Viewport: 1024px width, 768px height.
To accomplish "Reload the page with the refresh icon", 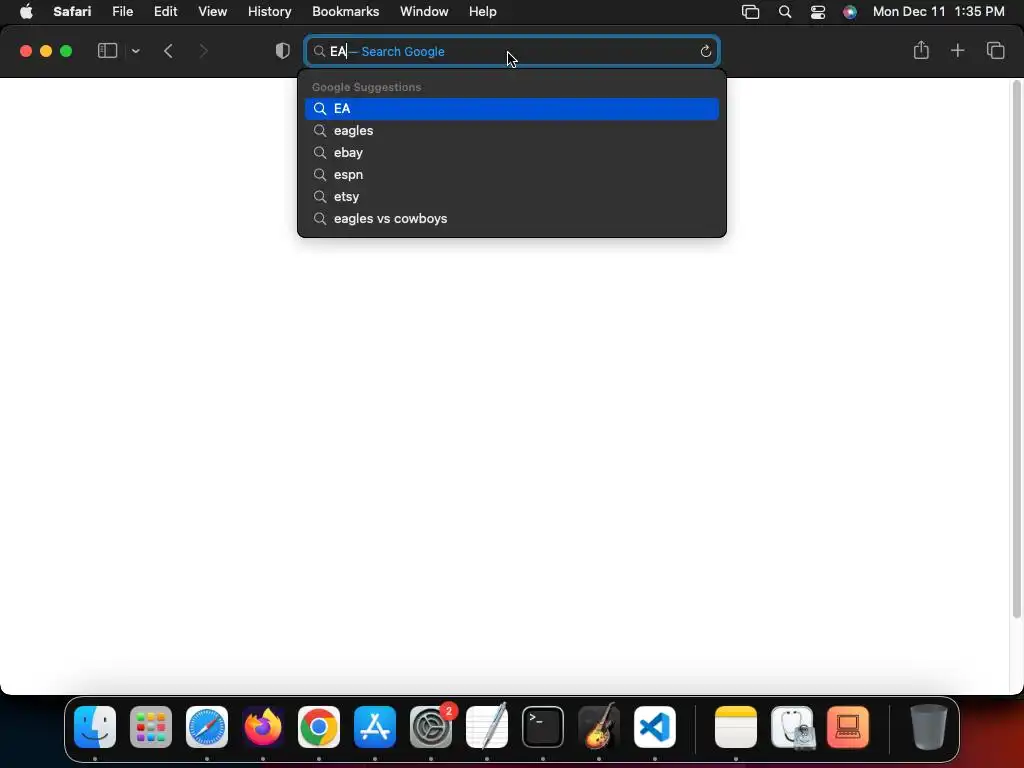I will [705, 51].
